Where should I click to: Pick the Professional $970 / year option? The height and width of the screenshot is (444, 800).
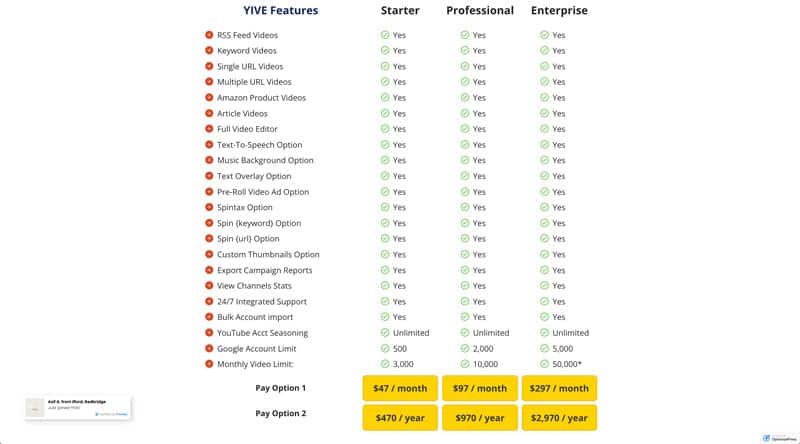(x=480, y=418)
